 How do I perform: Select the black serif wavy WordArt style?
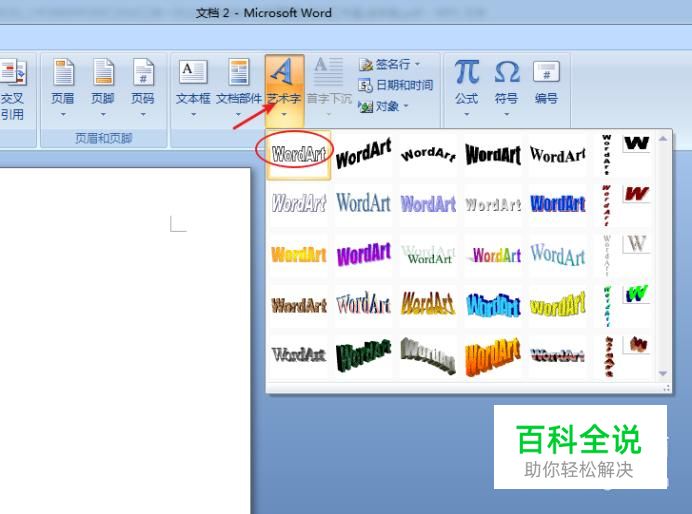(557, 154)
